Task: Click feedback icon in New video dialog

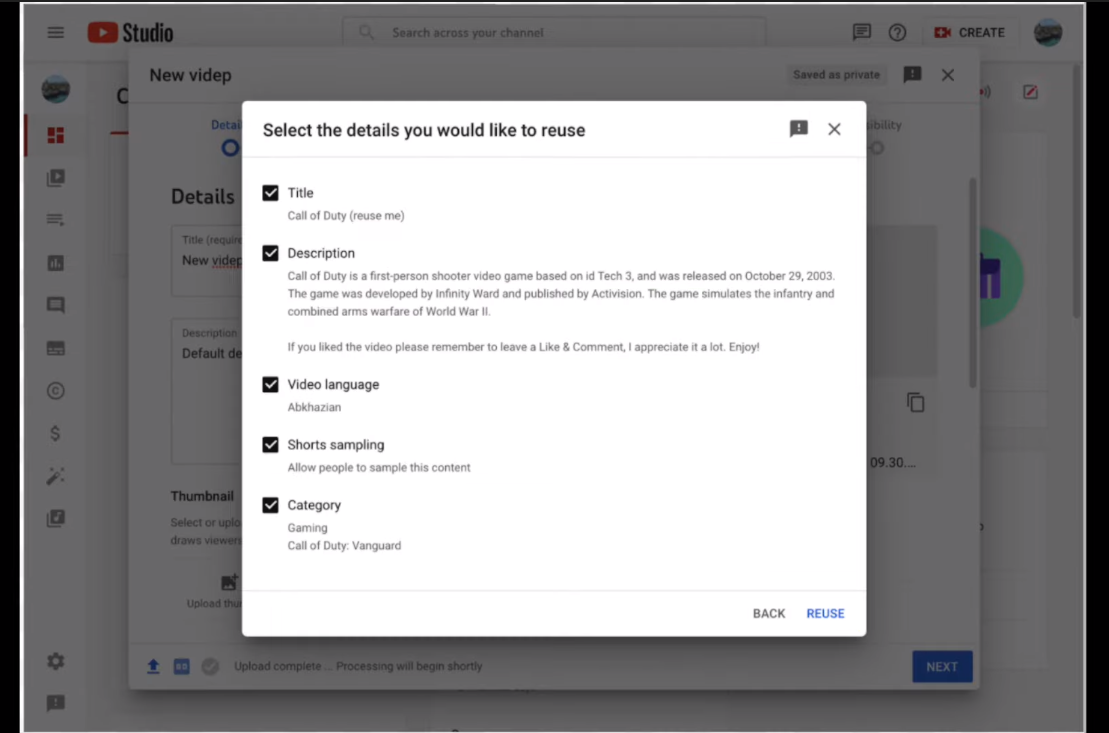Action: (912, 74)
